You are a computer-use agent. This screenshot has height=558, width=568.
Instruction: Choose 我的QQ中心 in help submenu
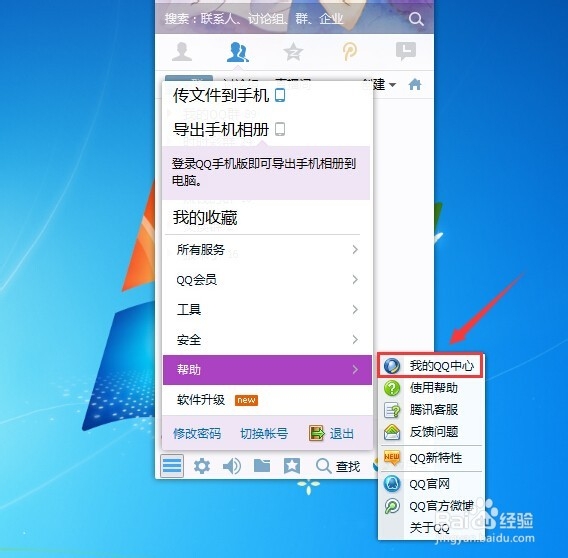point(430,366)
